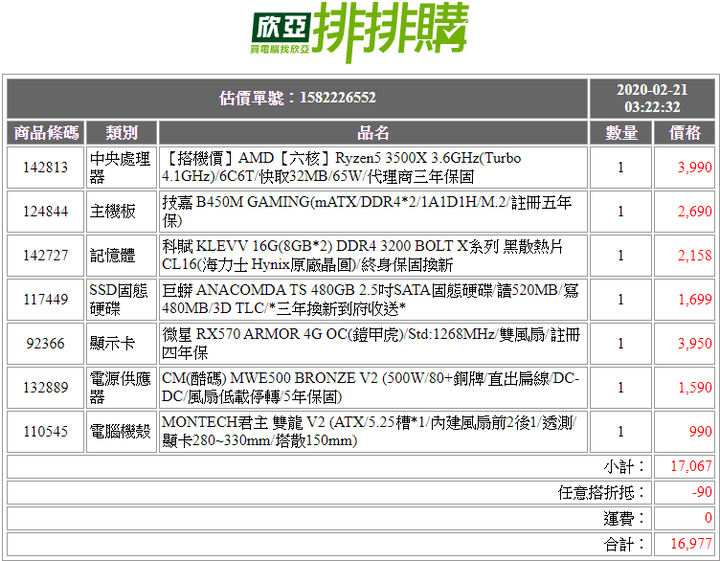This screenshot has height=561, width=720.
Task: Click the discount value -90
Action: tap(702, 492)
